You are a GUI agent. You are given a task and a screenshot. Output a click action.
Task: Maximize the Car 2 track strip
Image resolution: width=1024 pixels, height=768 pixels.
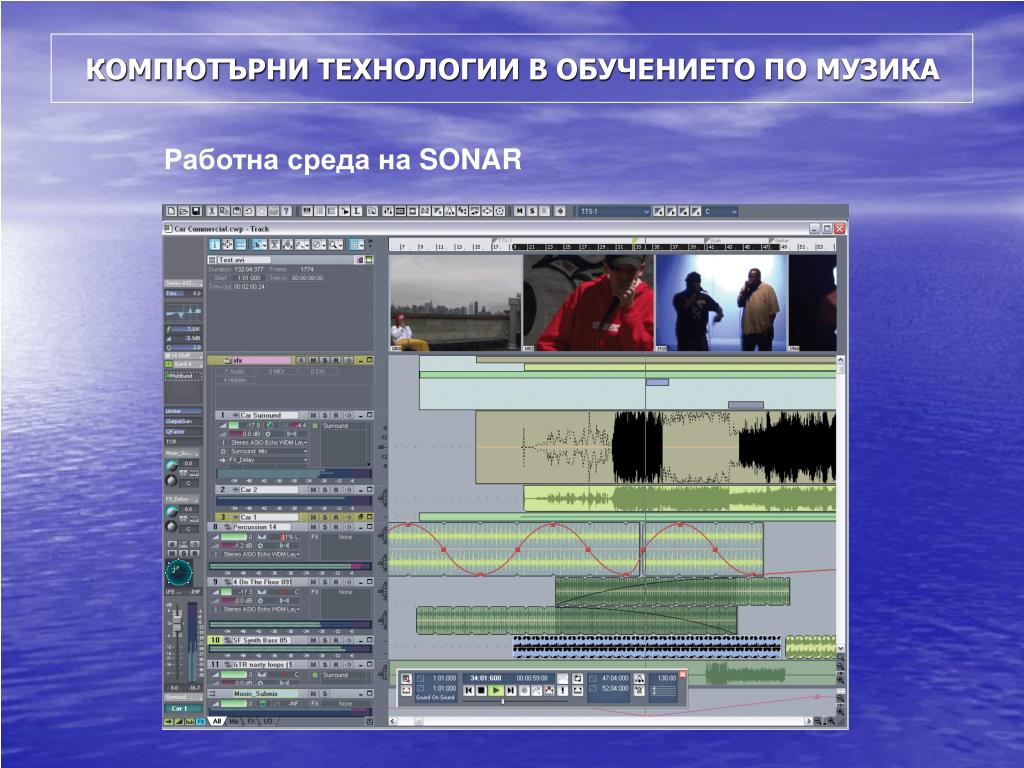click(x=370, y=490)
